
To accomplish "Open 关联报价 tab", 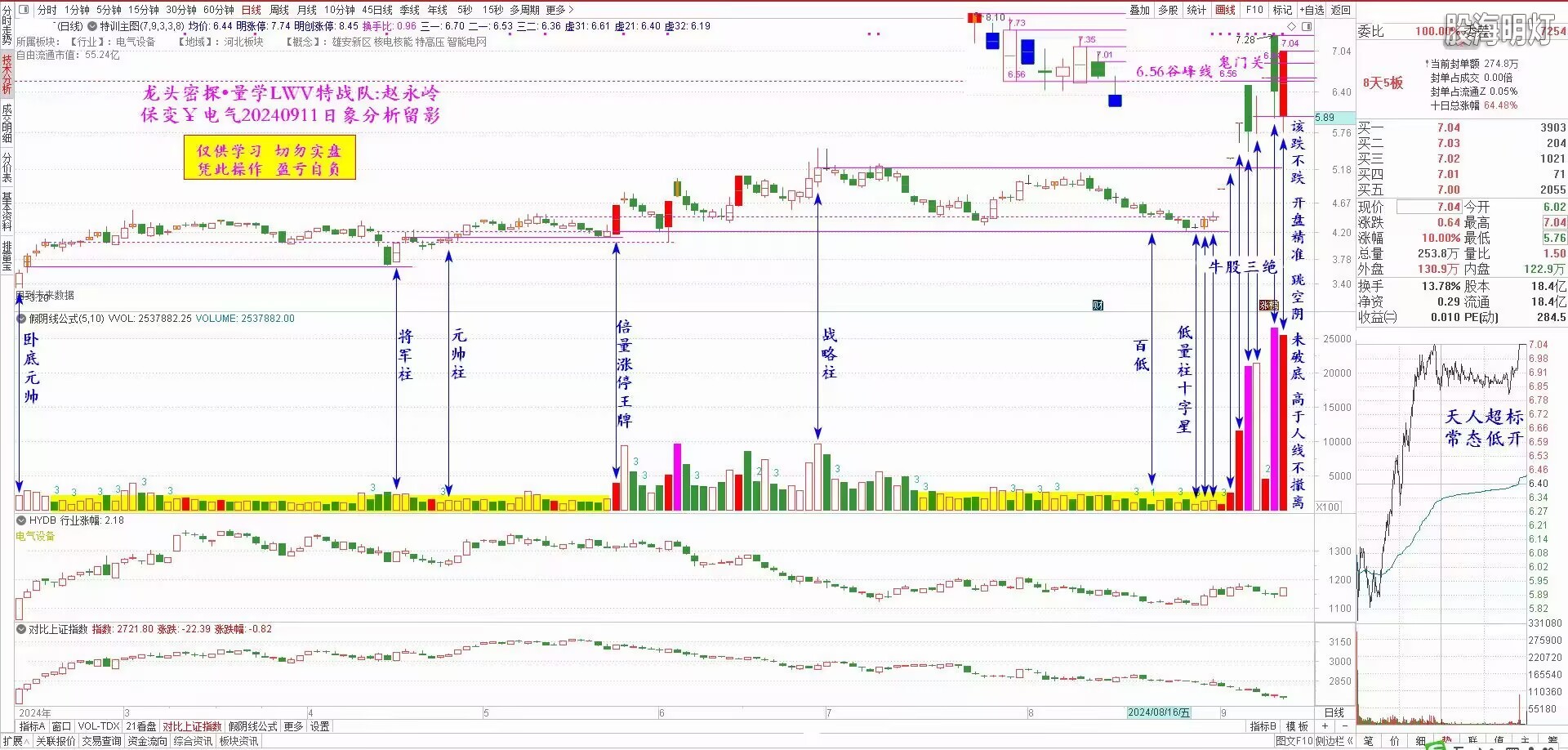I will click(x=56, y=741).
